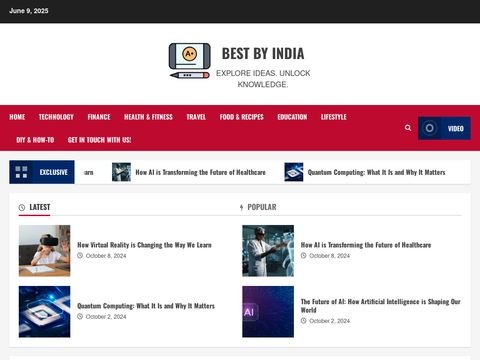Open the Lifestyle menu item
This screenshot has height=360, width=480.
(334, 117)
